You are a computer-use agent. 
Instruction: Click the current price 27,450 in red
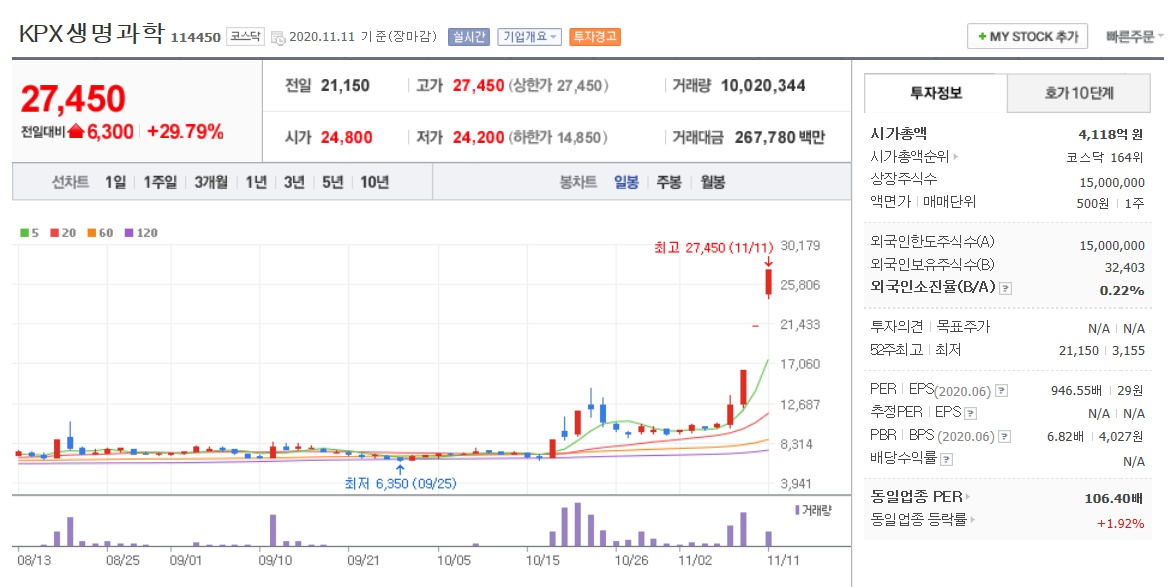point(73,98)
